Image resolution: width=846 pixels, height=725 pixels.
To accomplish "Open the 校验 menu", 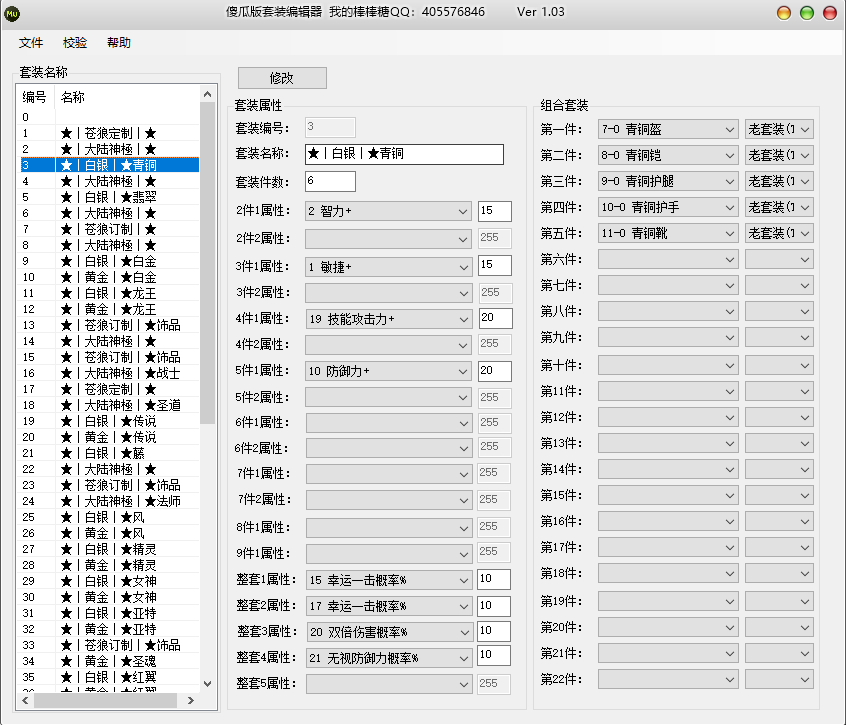I will (75, 43).
